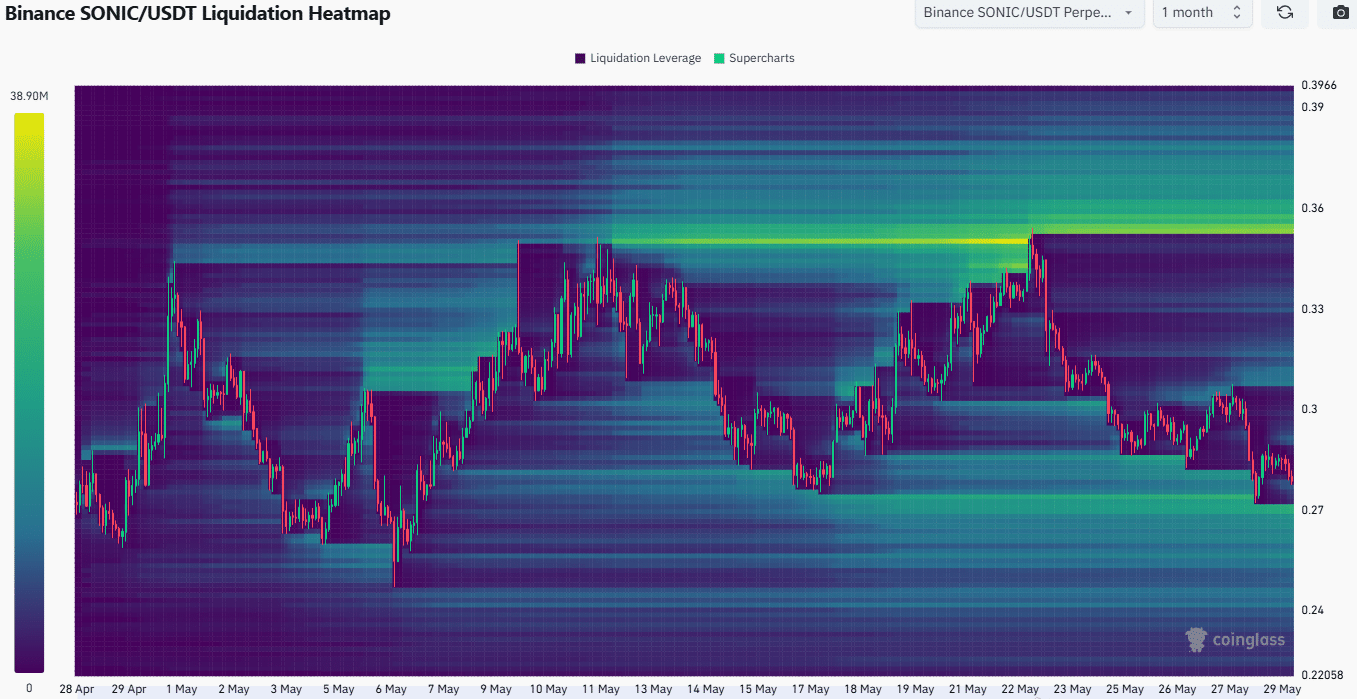Viewport: 1357px width, 699px height.
Task: Click the 5 May date label
Action: click(337, 689)
